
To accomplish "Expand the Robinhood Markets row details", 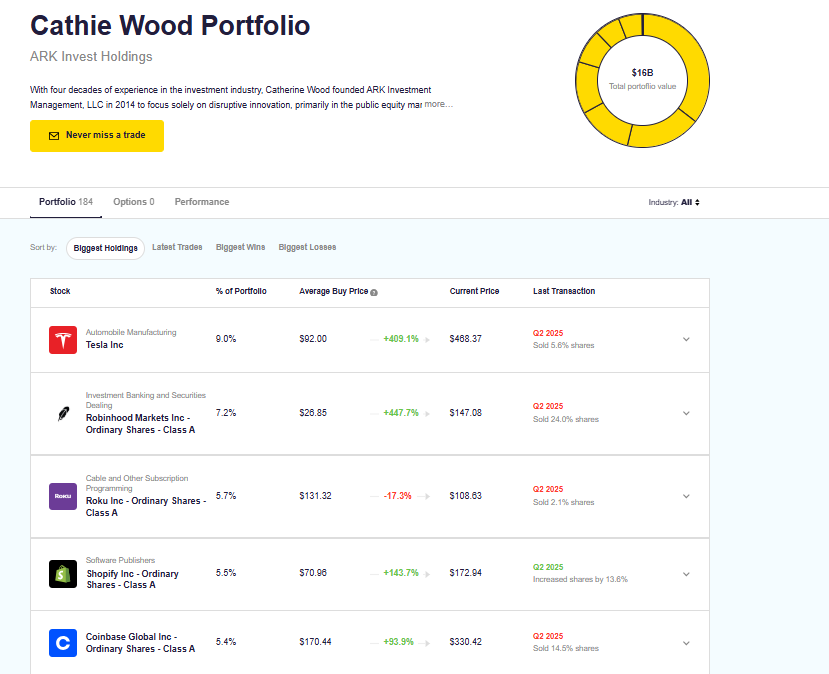I will point(686,413).
